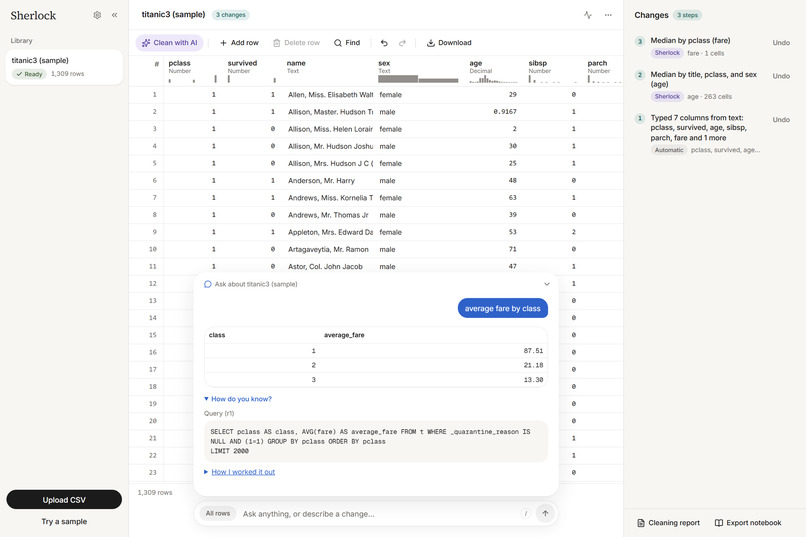Click the Ready status badge
Viewport: 806px width, 537px height.
tap(29, 74)
